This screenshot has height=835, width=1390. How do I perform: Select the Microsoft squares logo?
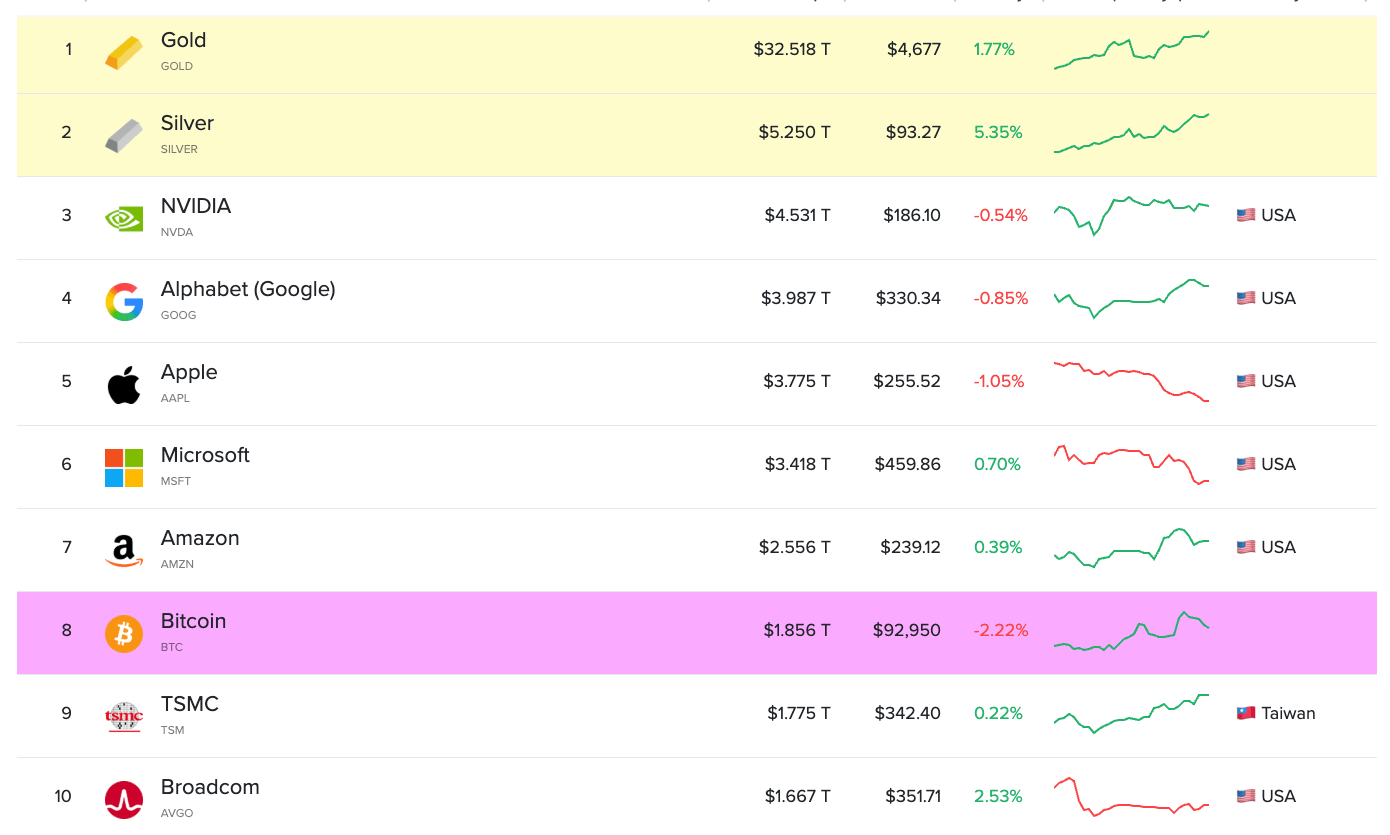pyautogui.click(x=123, y=465)
